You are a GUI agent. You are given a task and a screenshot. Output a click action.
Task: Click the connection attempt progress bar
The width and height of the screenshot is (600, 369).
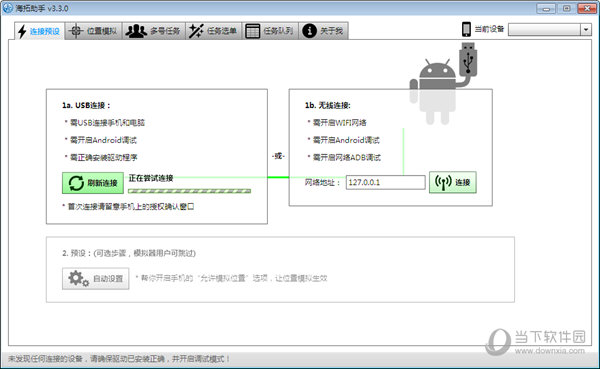point(189,191)
